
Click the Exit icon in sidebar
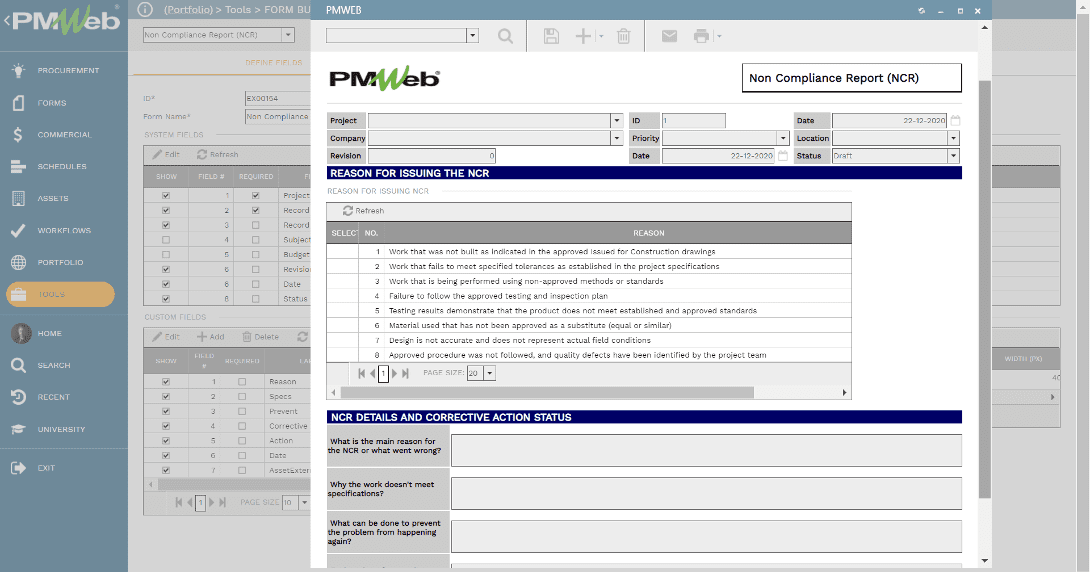pyautogui.click(x=19, y=468)
